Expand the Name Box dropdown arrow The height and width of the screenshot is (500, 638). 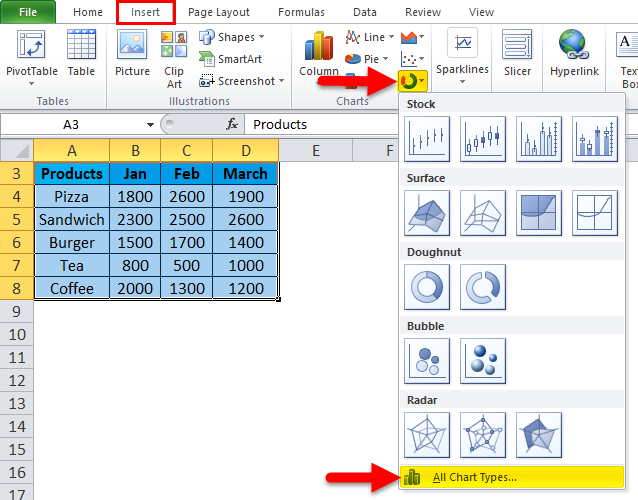(150, 124)
